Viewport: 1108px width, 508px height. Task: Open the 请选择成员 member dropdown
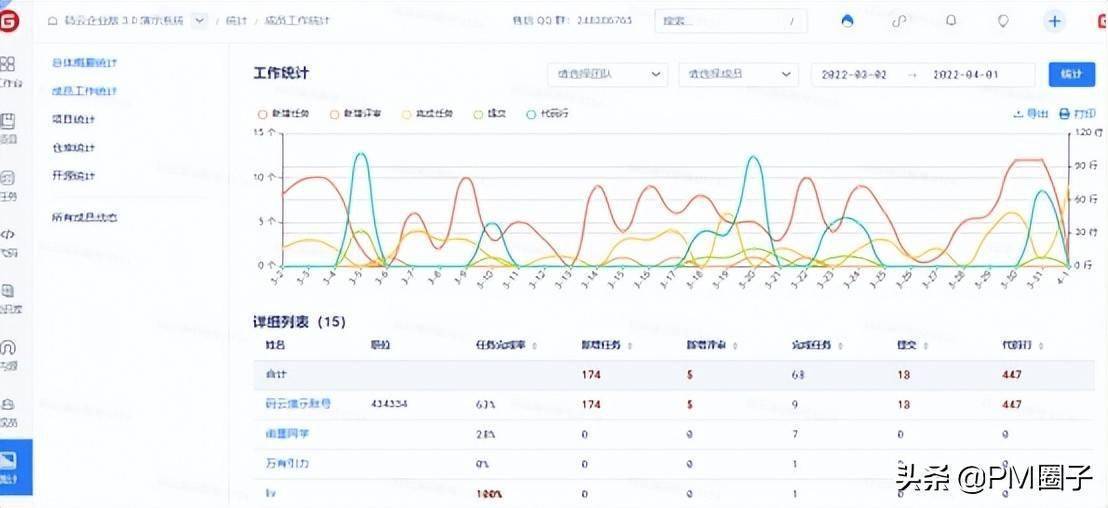(x=738, y=74)
